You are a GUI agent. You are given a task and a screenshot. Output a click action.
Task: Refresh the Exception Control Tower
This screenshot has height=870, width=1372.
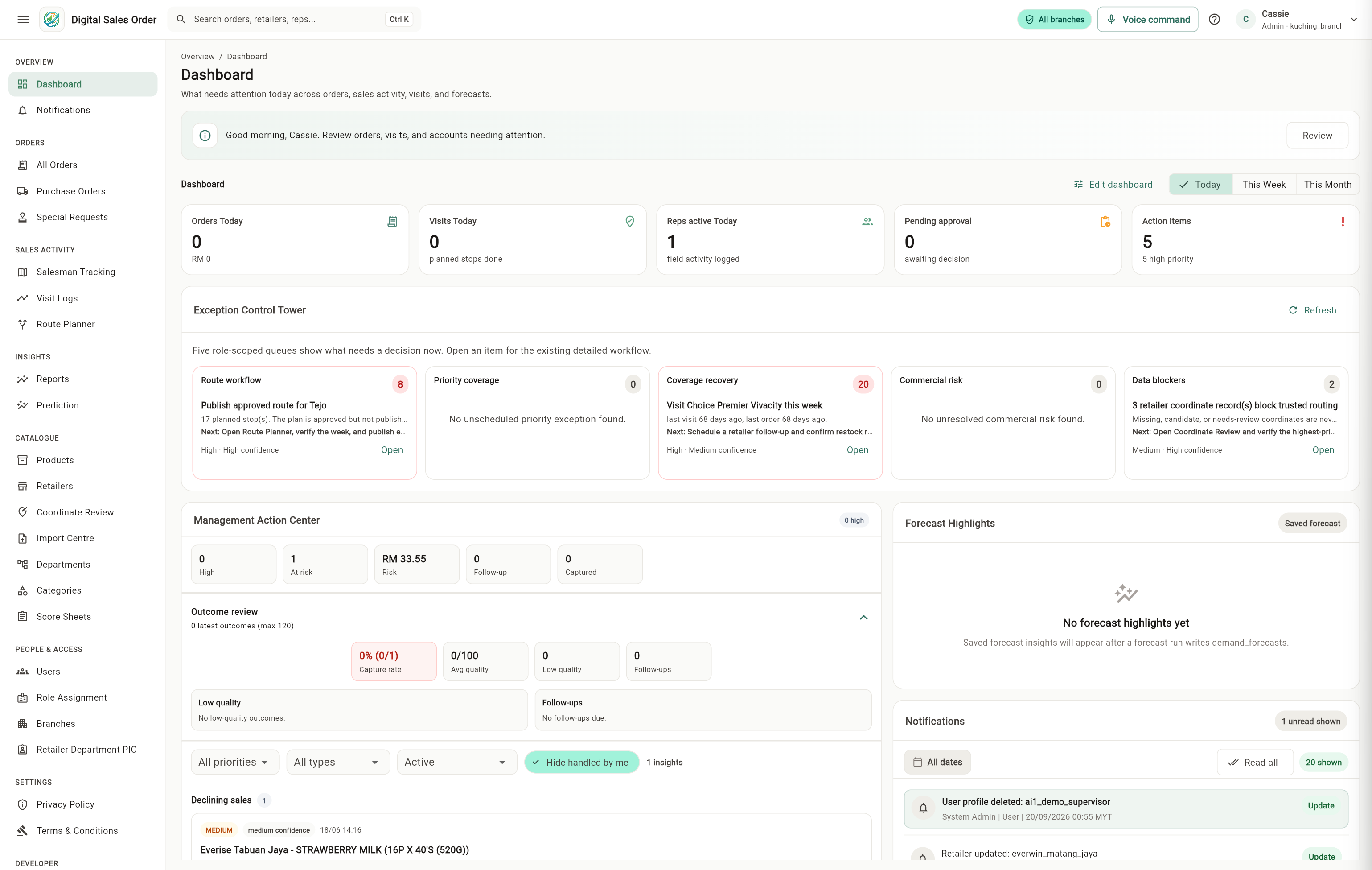coord(1312,310)
